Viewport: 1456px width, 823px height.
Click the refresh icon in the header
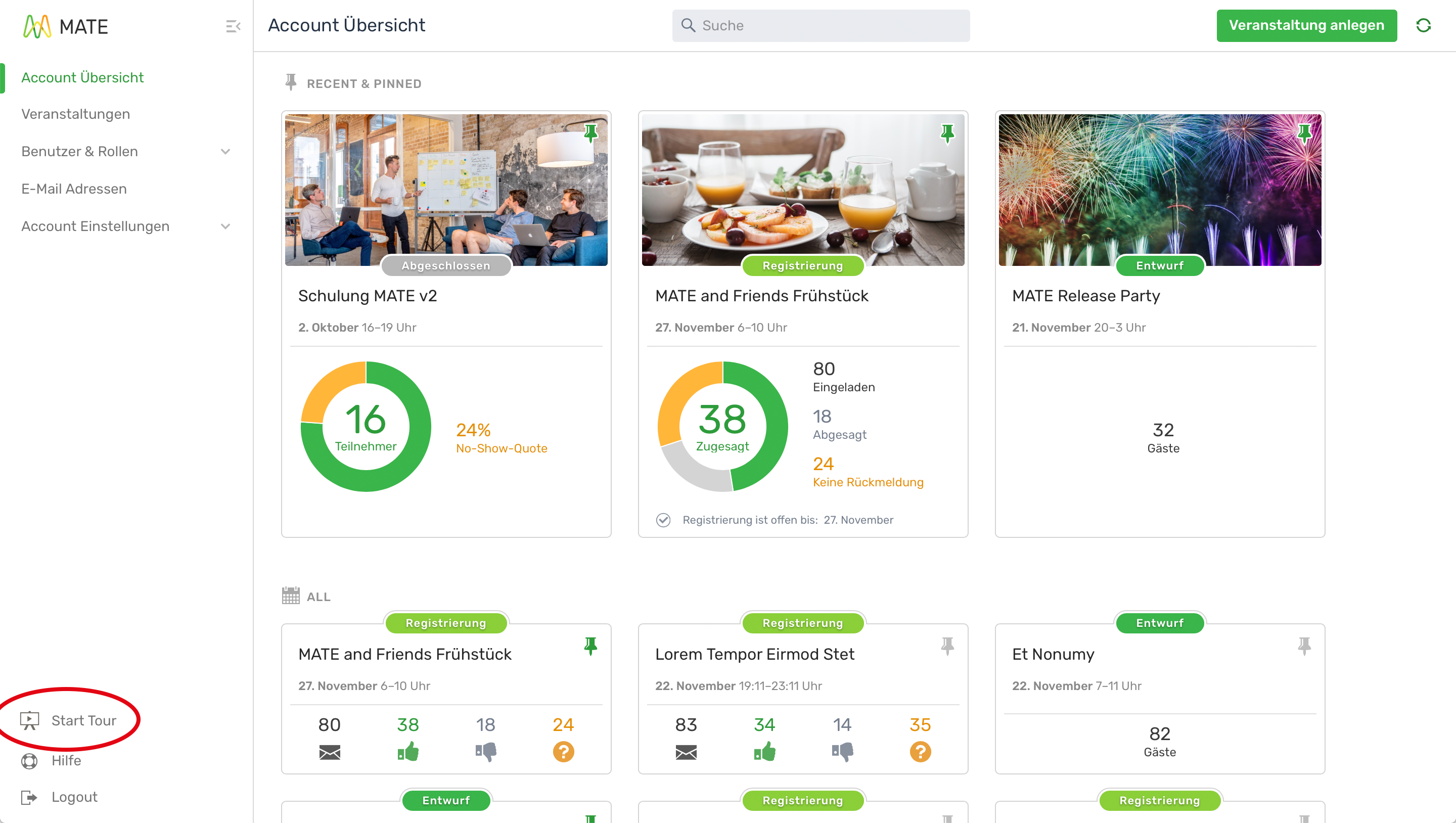pyautogui.click(x=1423, y=25)
